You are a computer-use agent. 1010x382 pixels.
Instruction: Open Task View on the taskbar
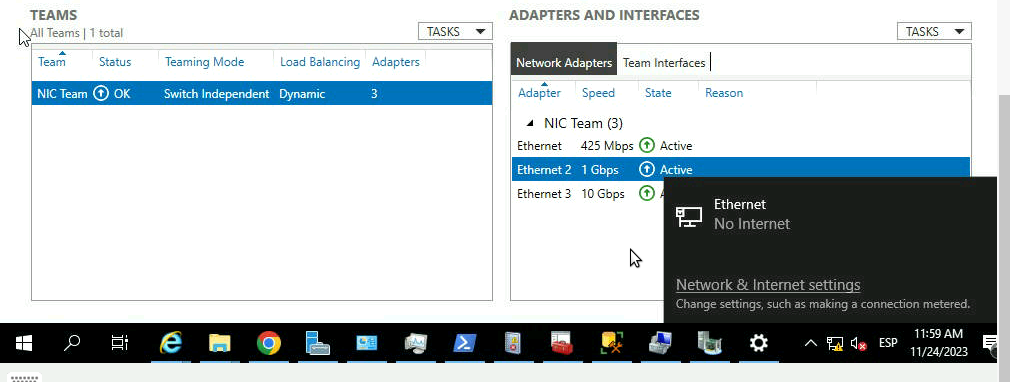click(119, 343)
